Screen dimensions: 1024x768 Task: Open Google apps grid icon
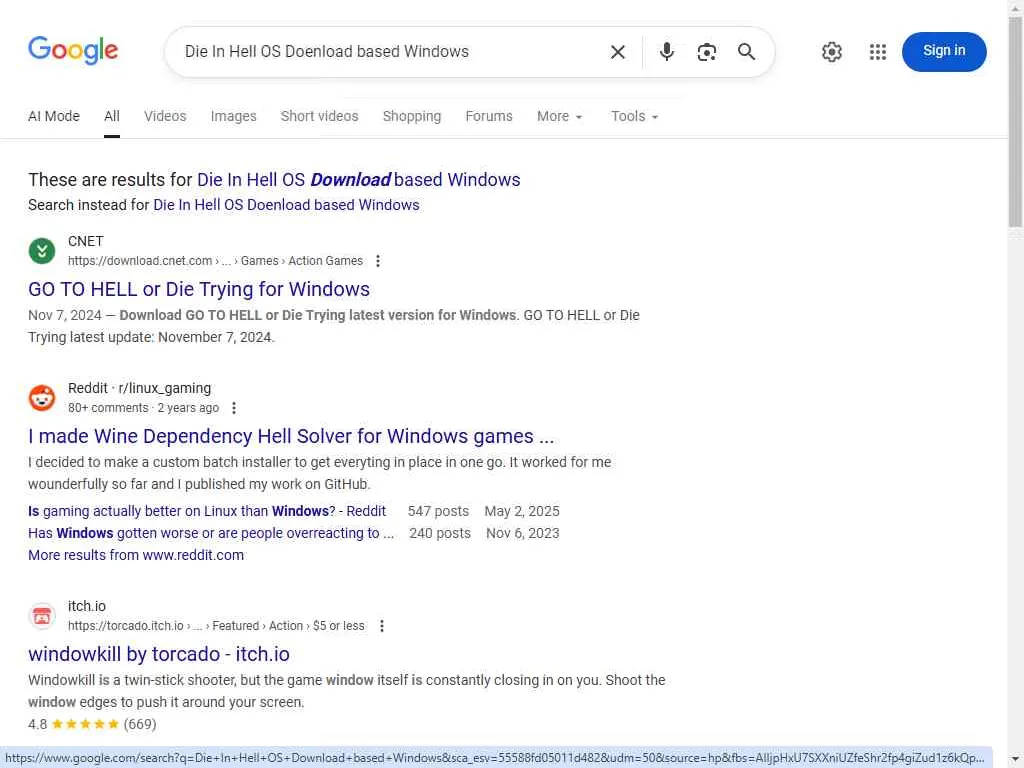(x=878, y=52)
